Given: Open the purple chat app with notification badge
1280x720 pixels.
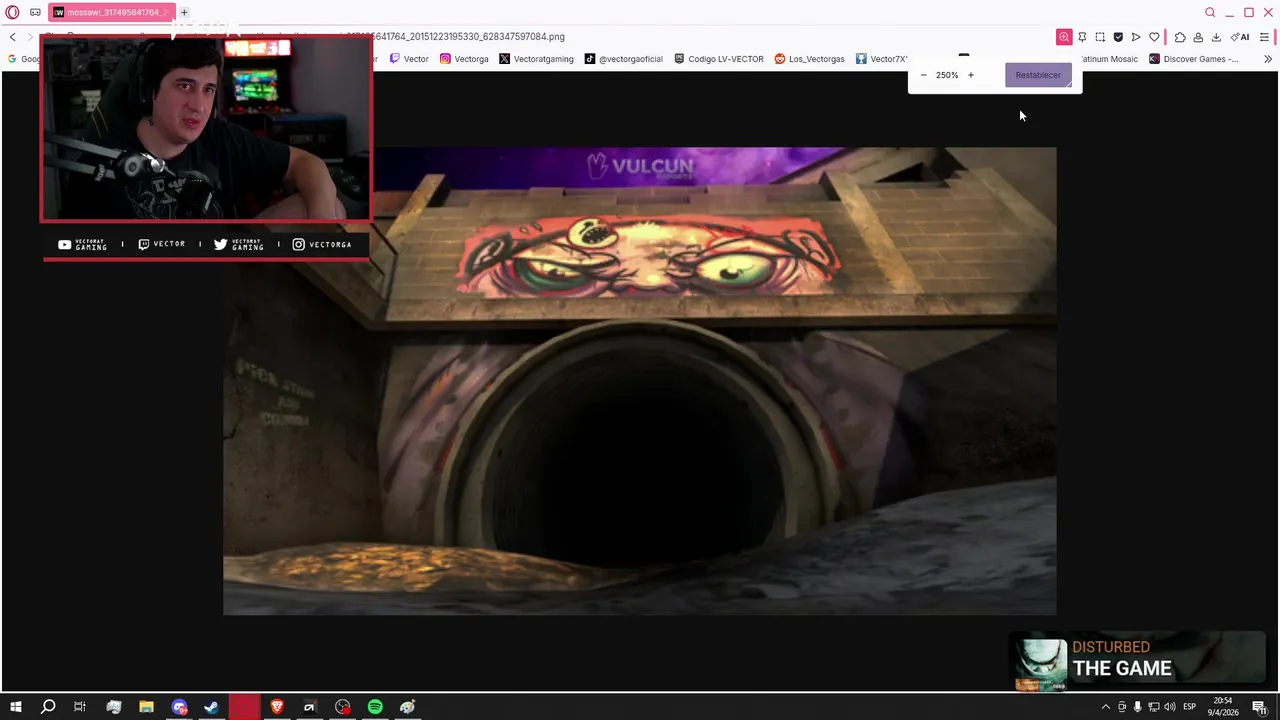Looking at the screenshot, I should [179, 707].
